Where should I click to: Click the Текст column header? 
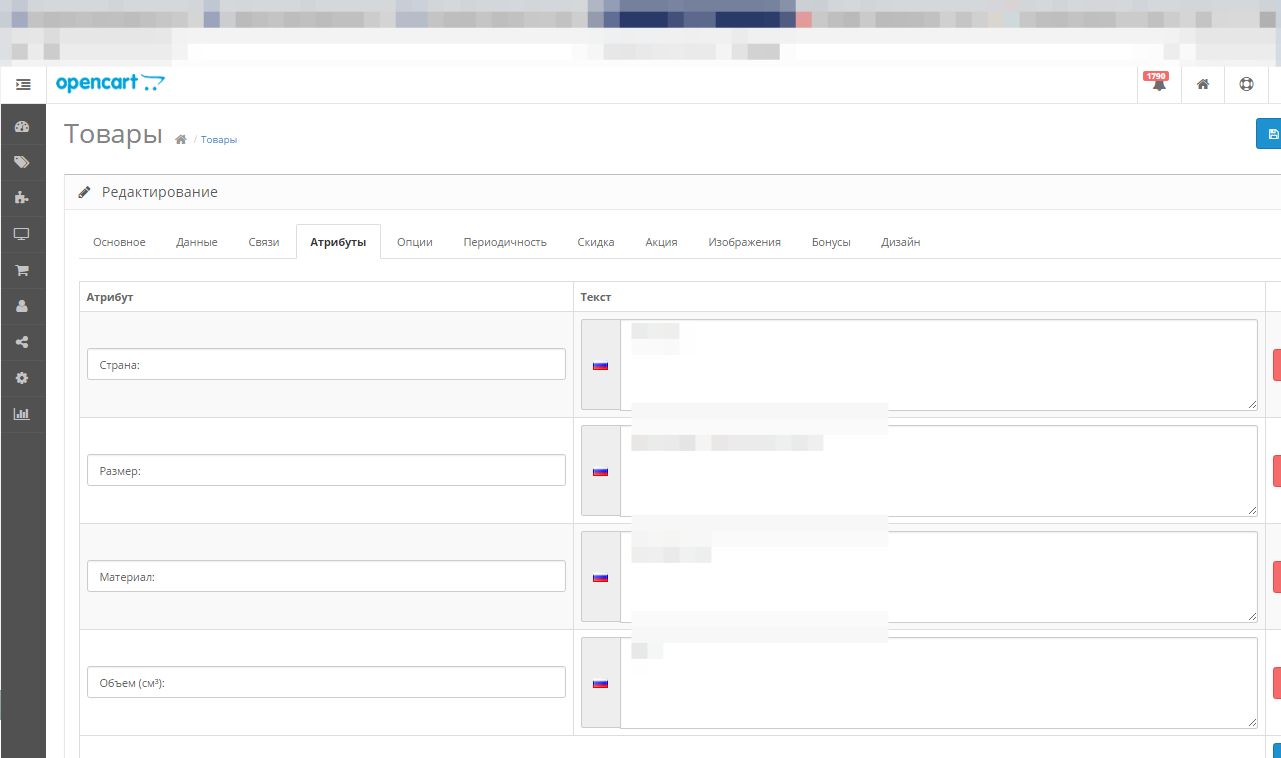[596, 297]
